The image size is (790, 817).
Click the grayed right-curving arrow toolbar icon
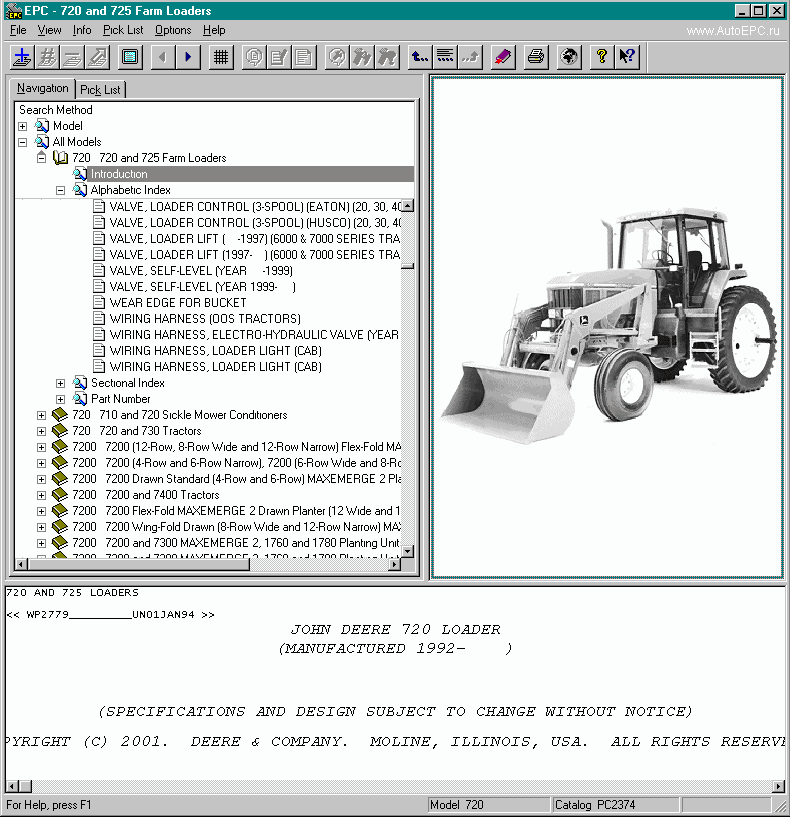pos(470,57)
